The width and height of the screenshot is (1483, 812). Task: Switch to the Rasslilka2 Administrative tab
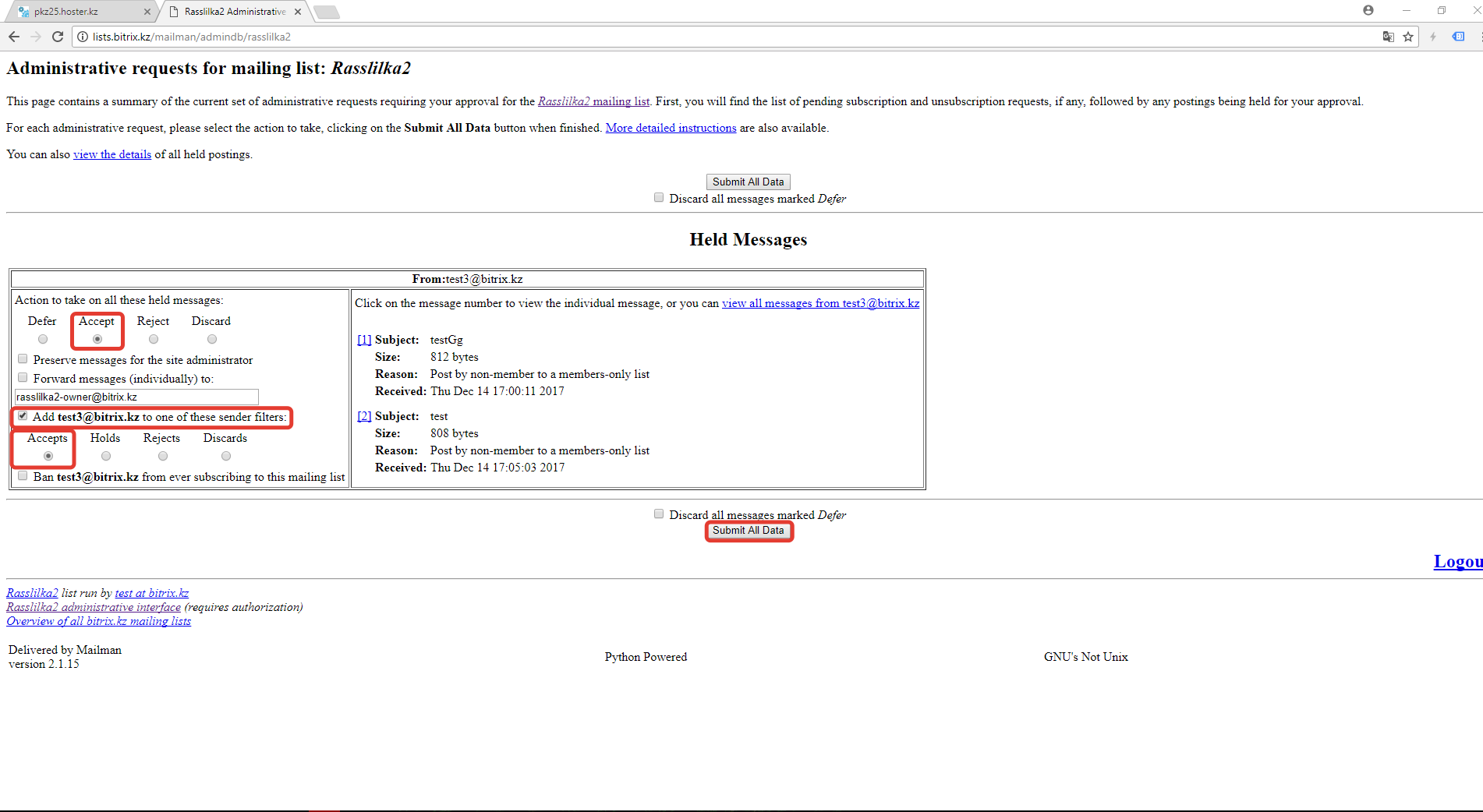coord(234,12)
